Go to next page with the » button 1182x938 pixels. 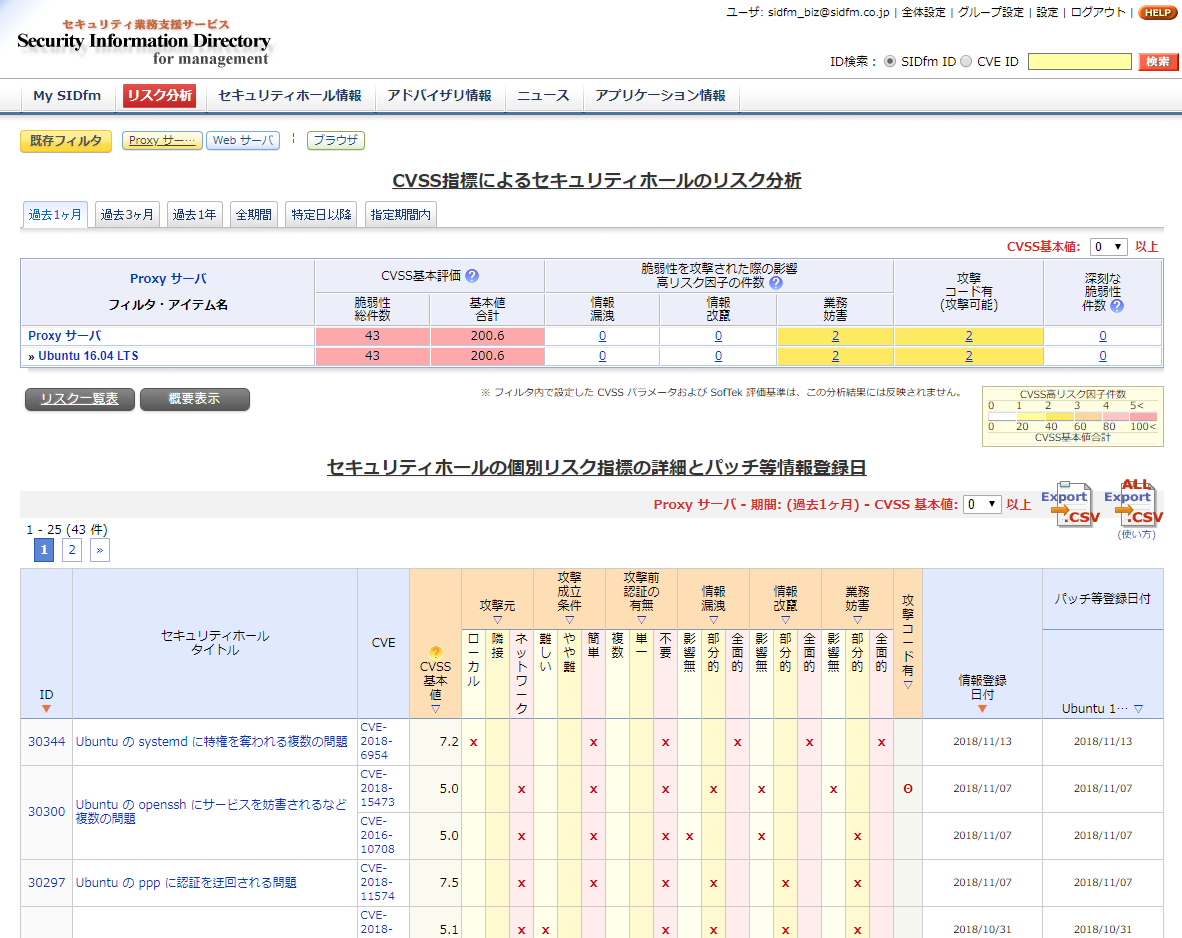(100, 550)
